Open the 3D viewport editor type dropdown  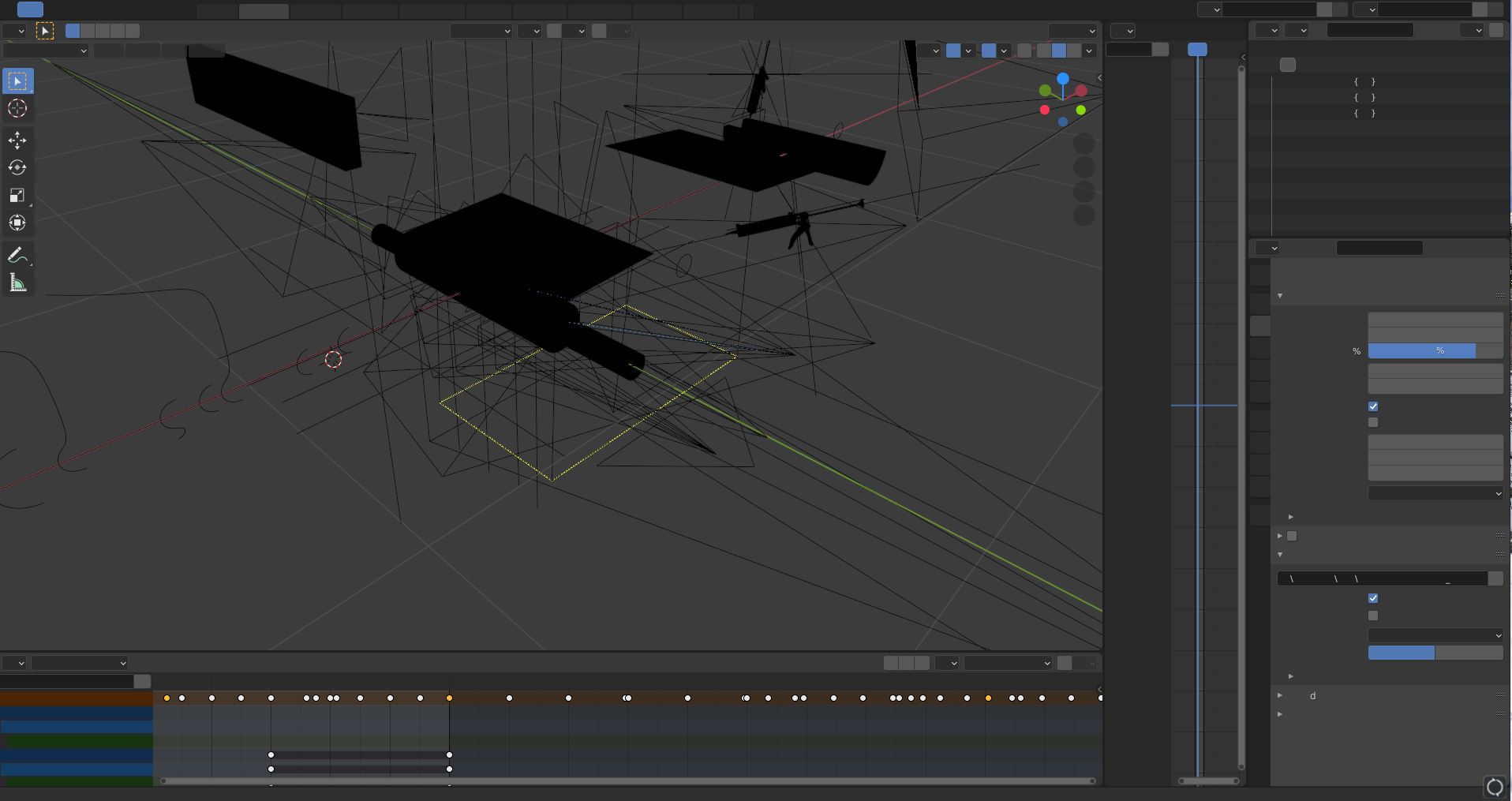coord(14,31)
